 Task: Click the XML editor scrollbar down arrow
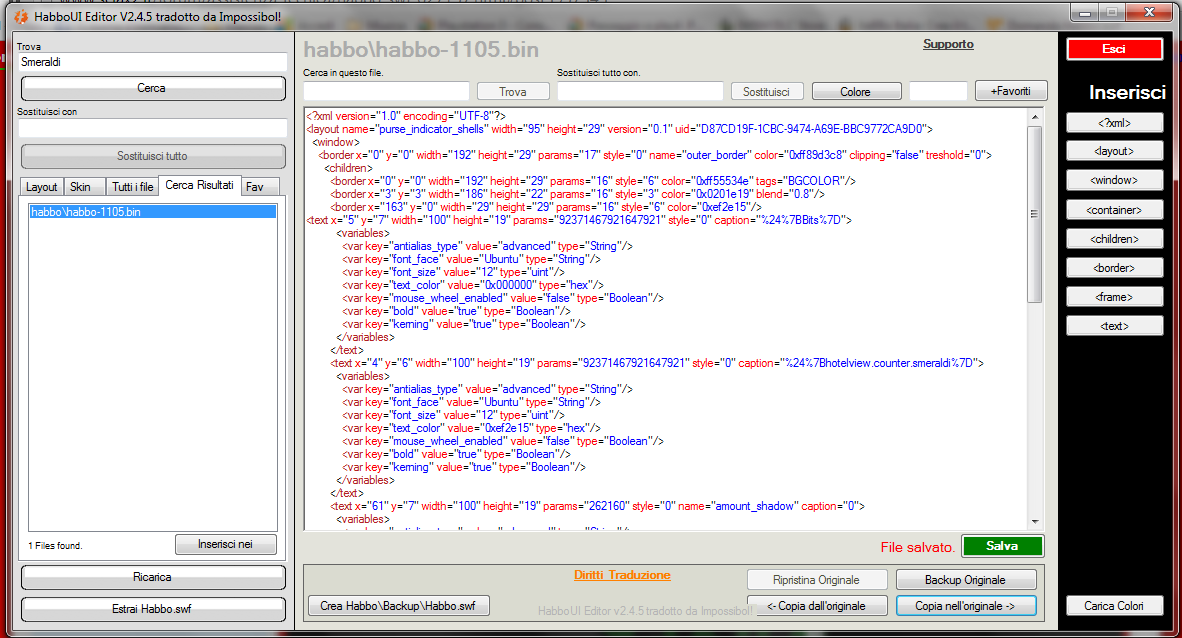pyautogui.click(x=1035, y=521)
